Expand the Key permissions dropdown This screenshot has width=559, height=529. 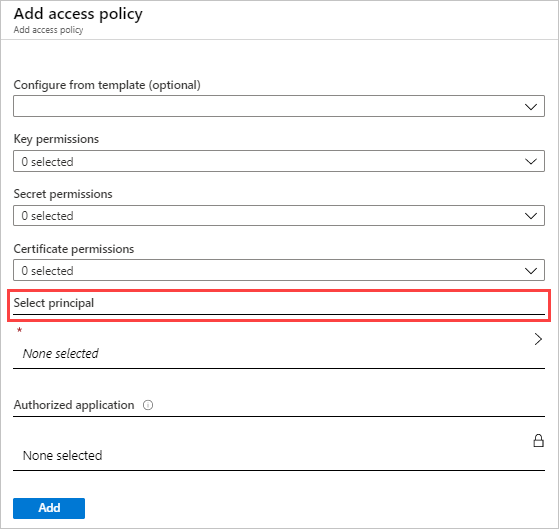tap(279, 161)
